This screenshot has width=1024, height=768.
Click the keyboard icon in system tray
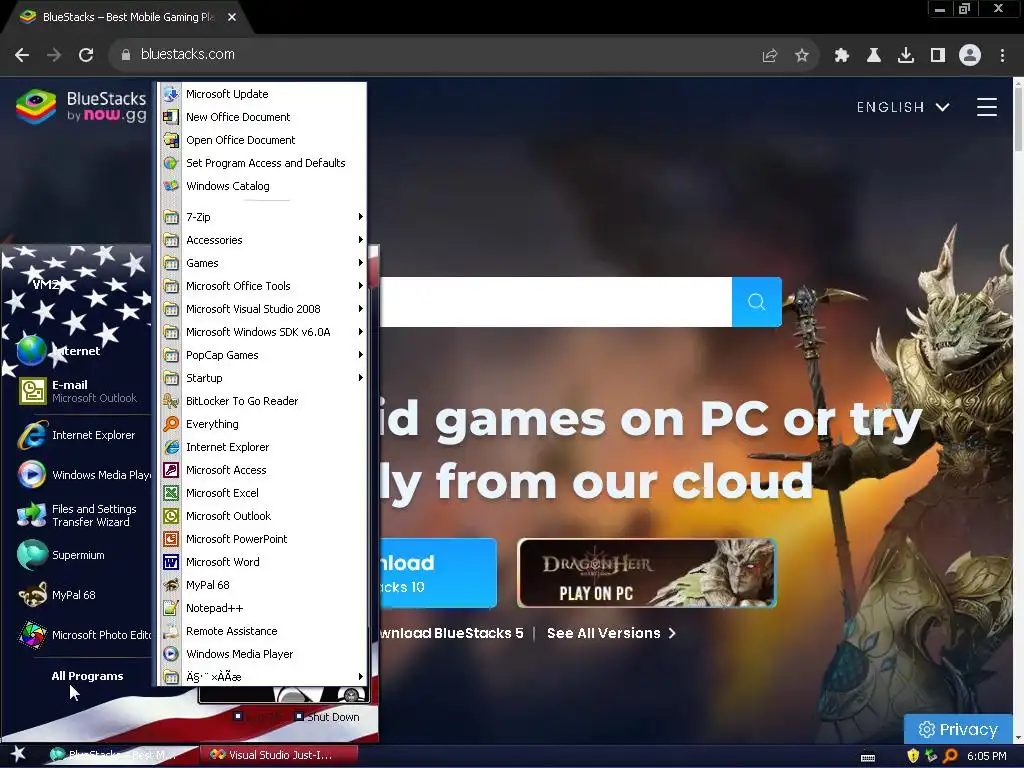pyautogui.click(x=868, y=757)
